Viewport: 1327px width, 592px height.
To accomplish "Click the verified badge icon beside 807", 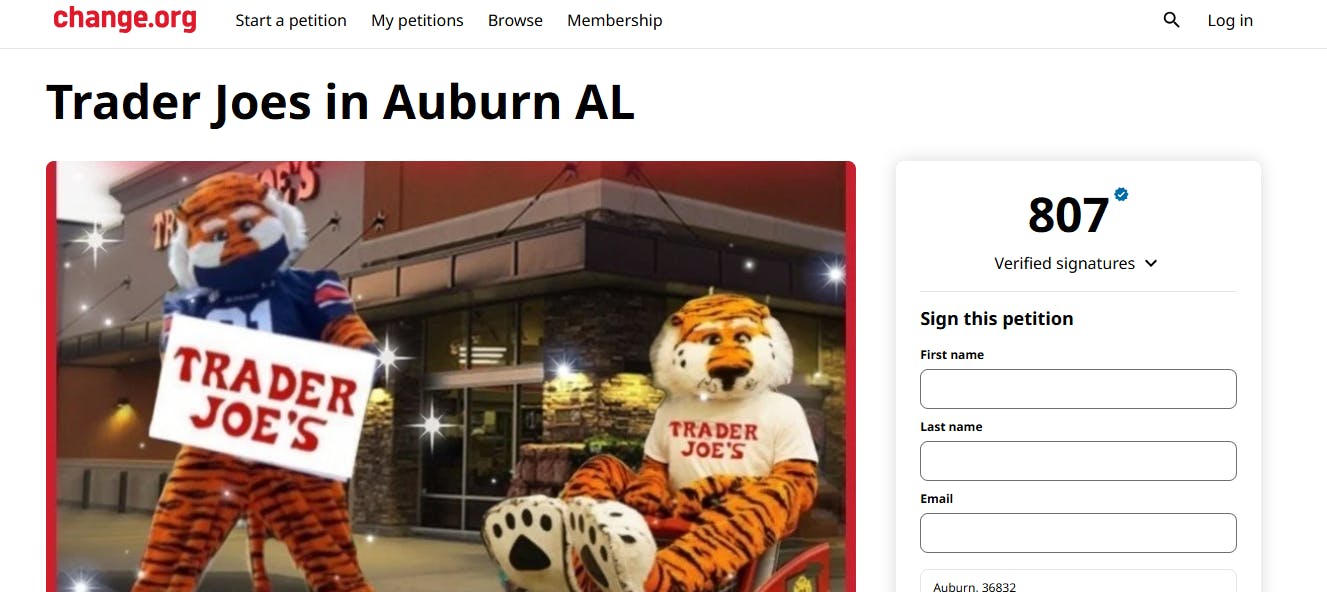I will (1121, 196).
